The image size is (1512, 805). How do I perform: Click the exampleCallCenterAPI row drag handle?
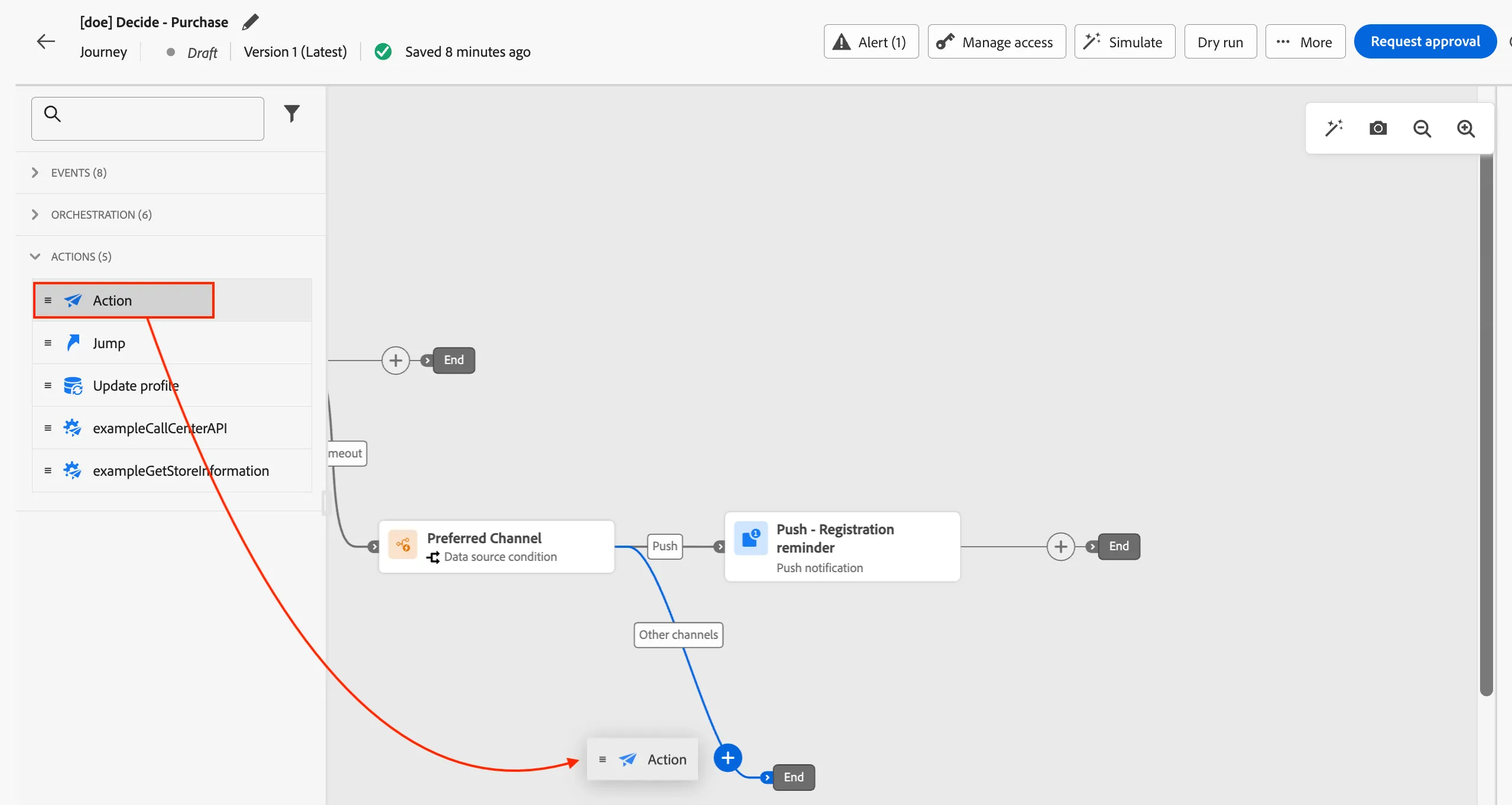(x=48, y=428)
